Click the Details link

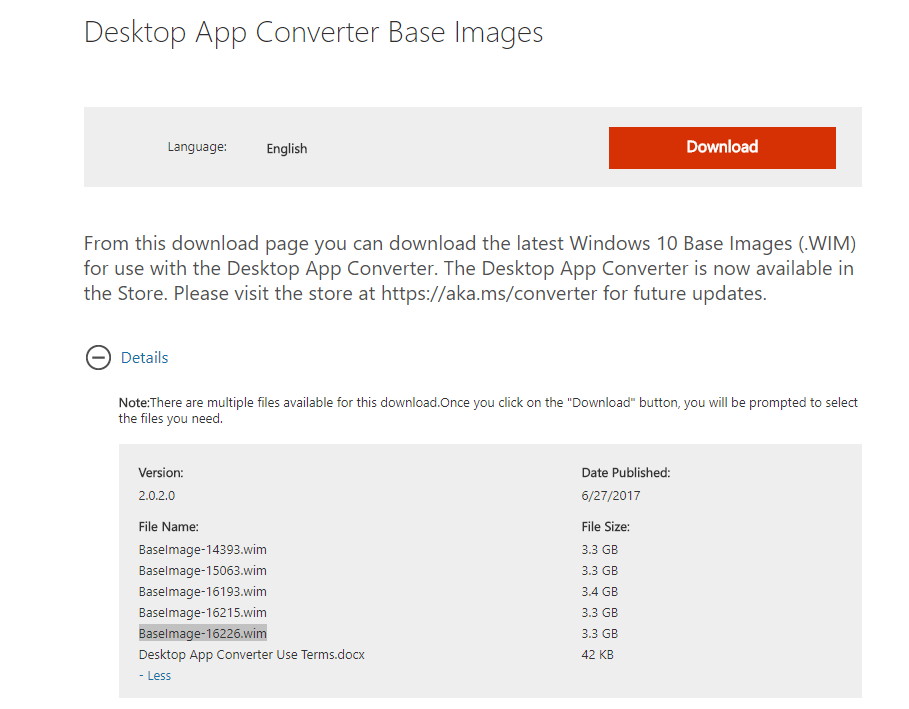pos(144,358)
